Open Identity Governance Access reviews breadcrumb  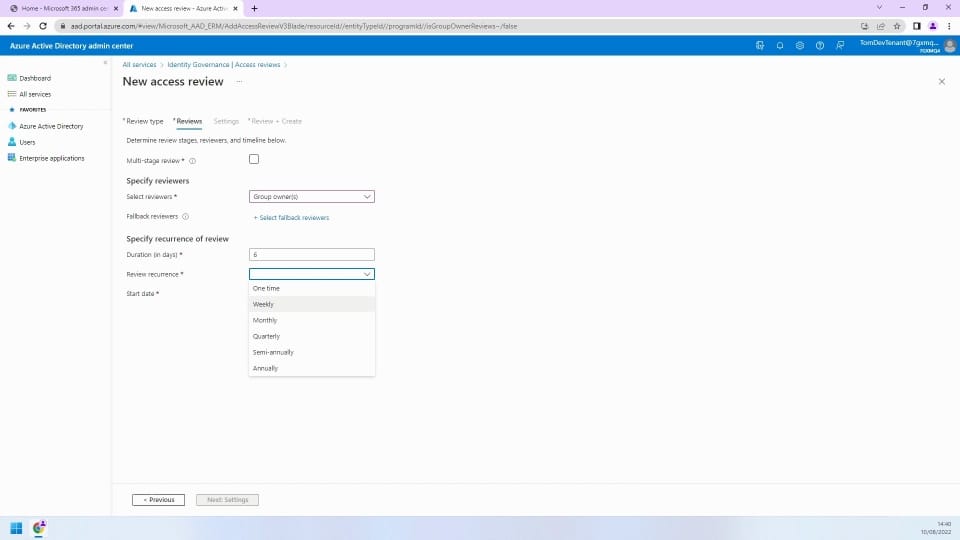[x=223, y=65]
